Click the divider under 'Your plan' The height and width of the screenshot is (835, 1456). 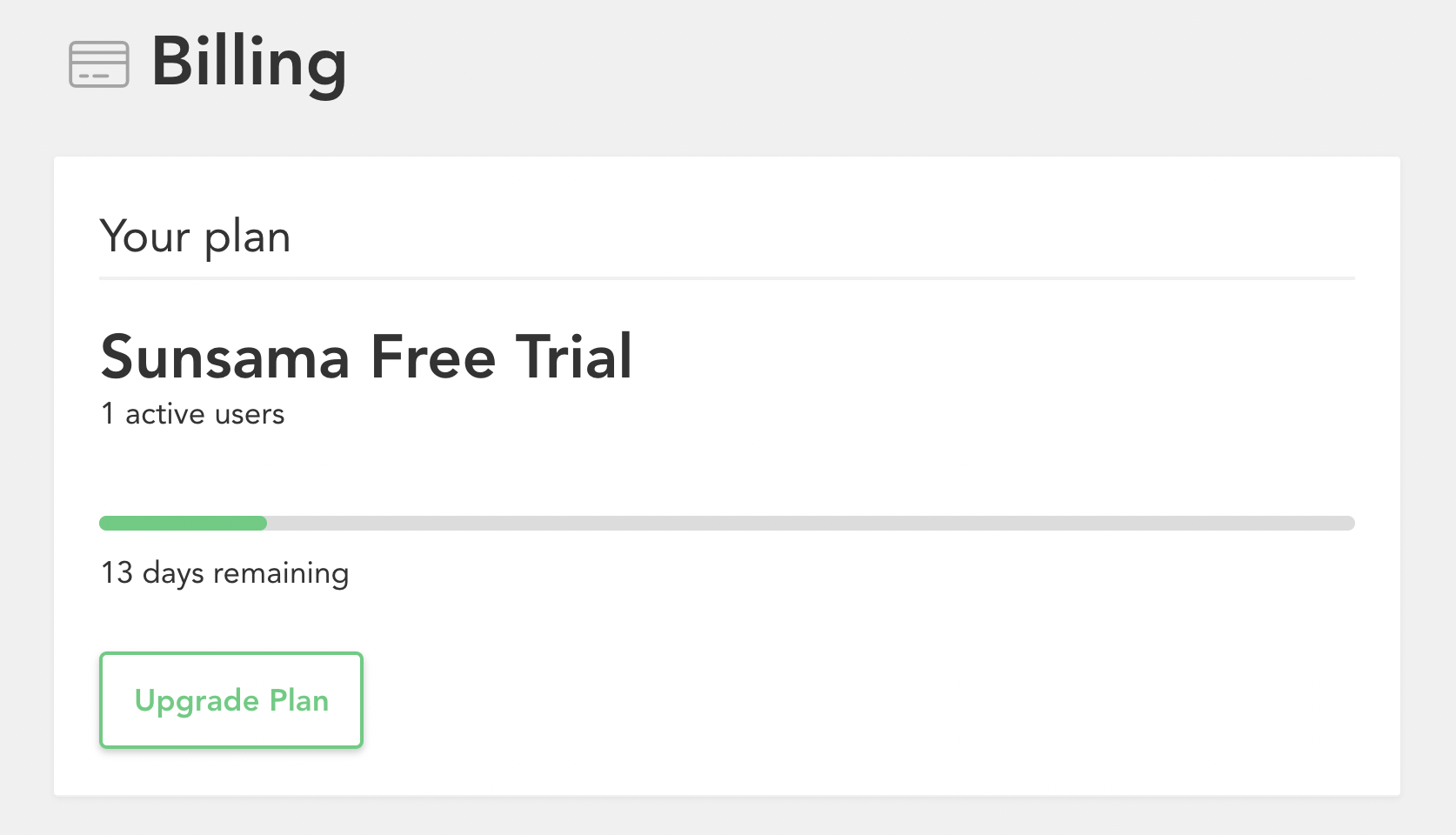point(726,278)
